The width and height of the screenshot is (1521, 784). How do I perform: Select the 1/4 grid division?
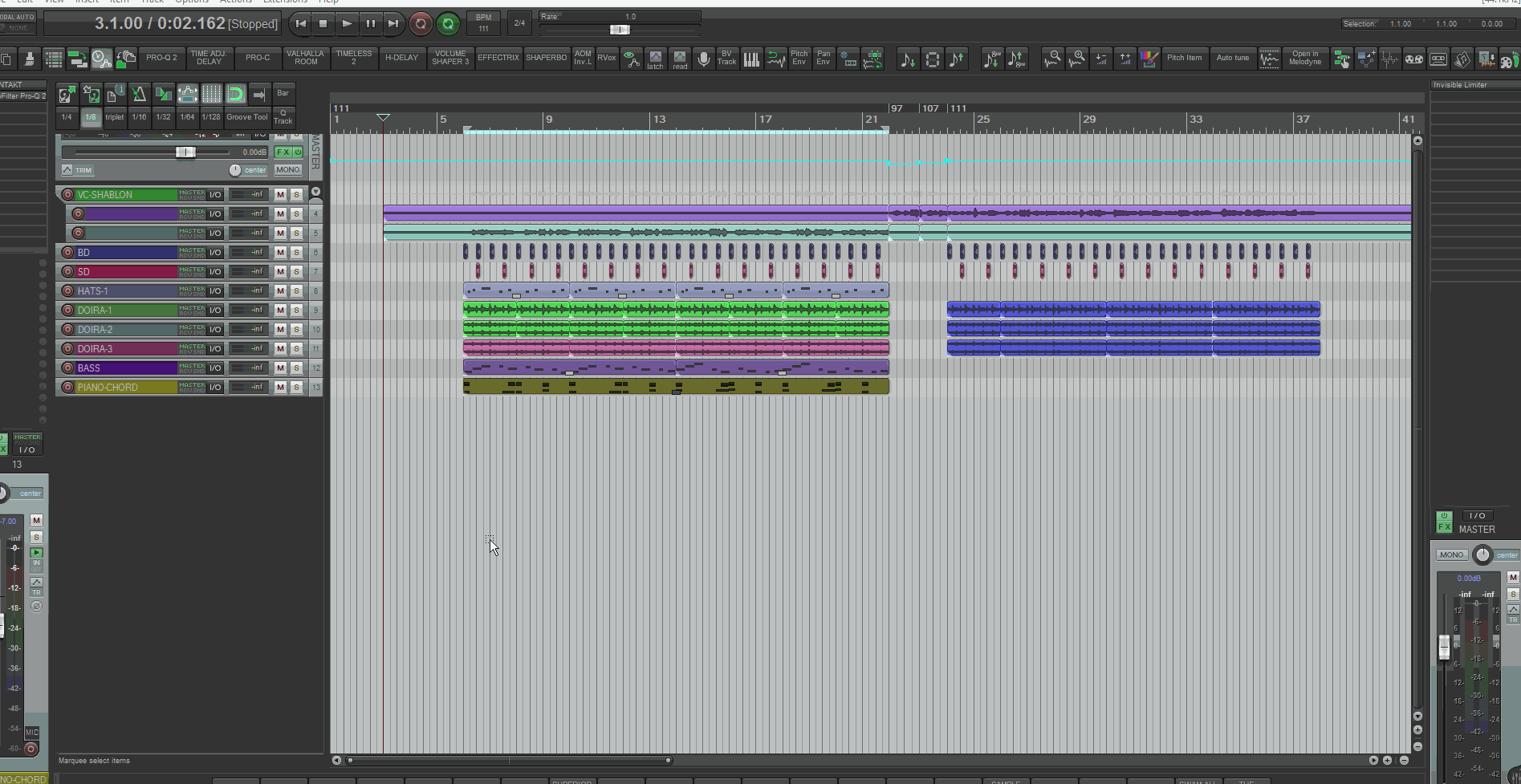coord(67,117)
